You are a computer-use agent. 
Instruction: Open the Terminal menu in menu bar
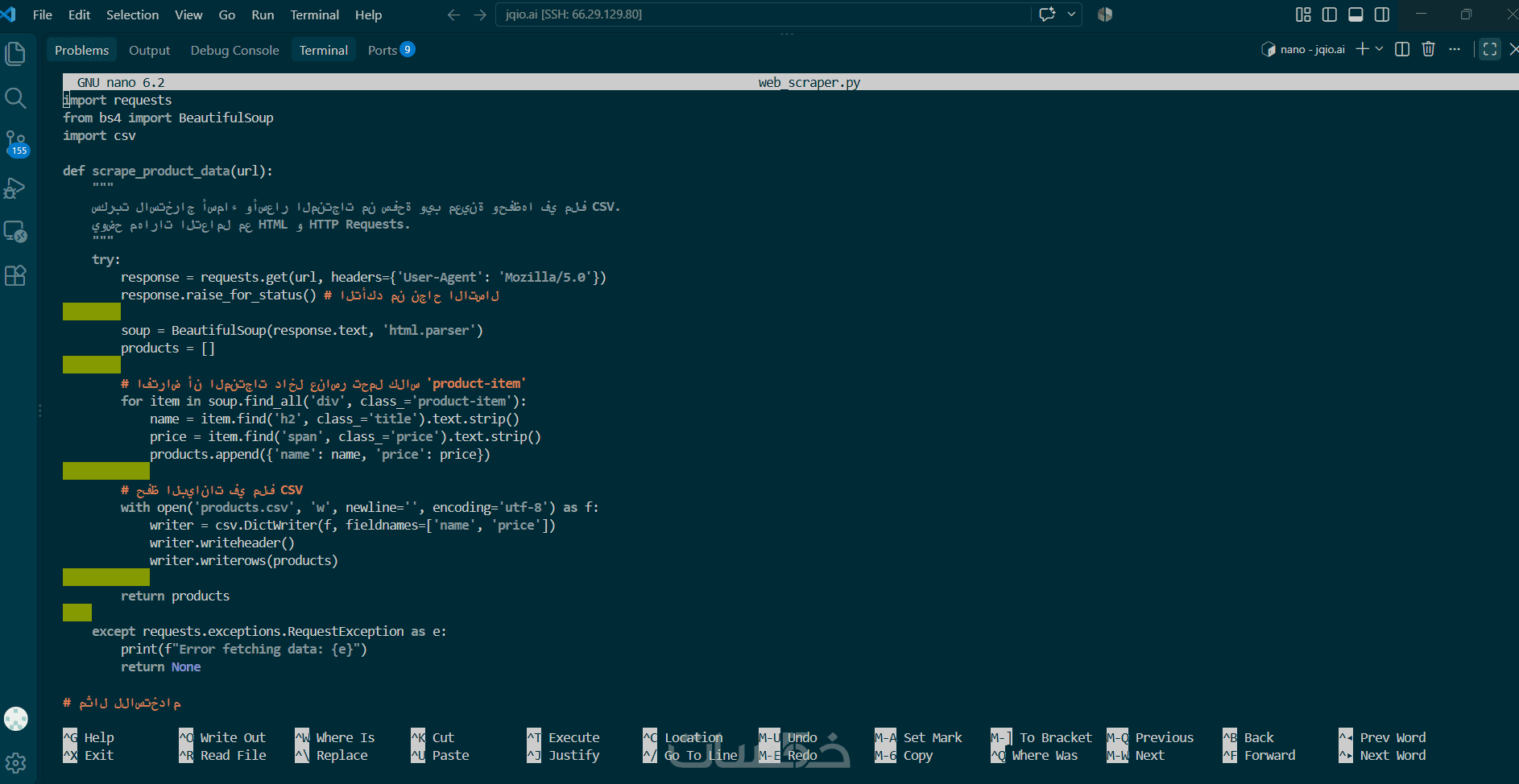coord(314,14)
